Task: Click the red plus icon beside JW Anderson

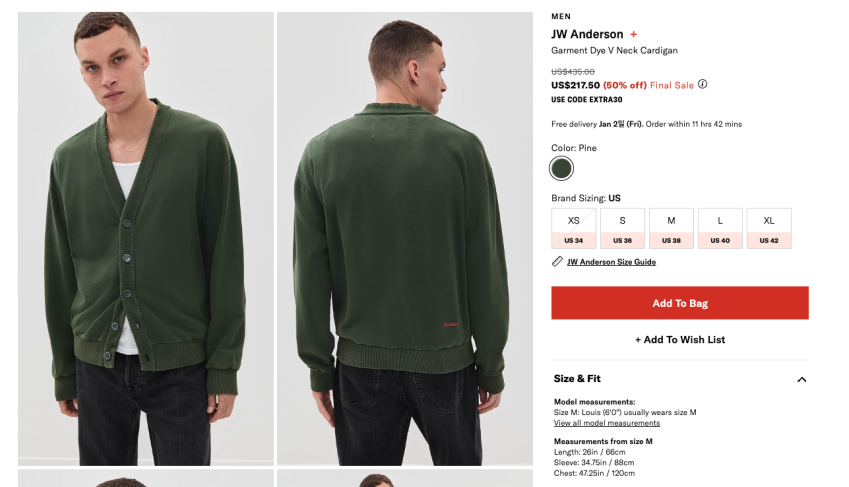Action: 633,35
